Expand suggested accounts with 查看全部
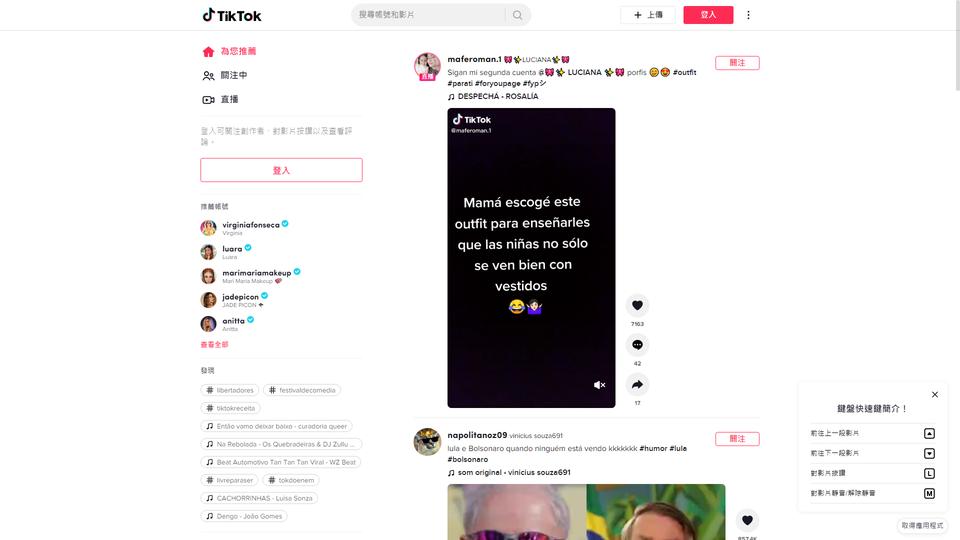 tap(214, 345)
